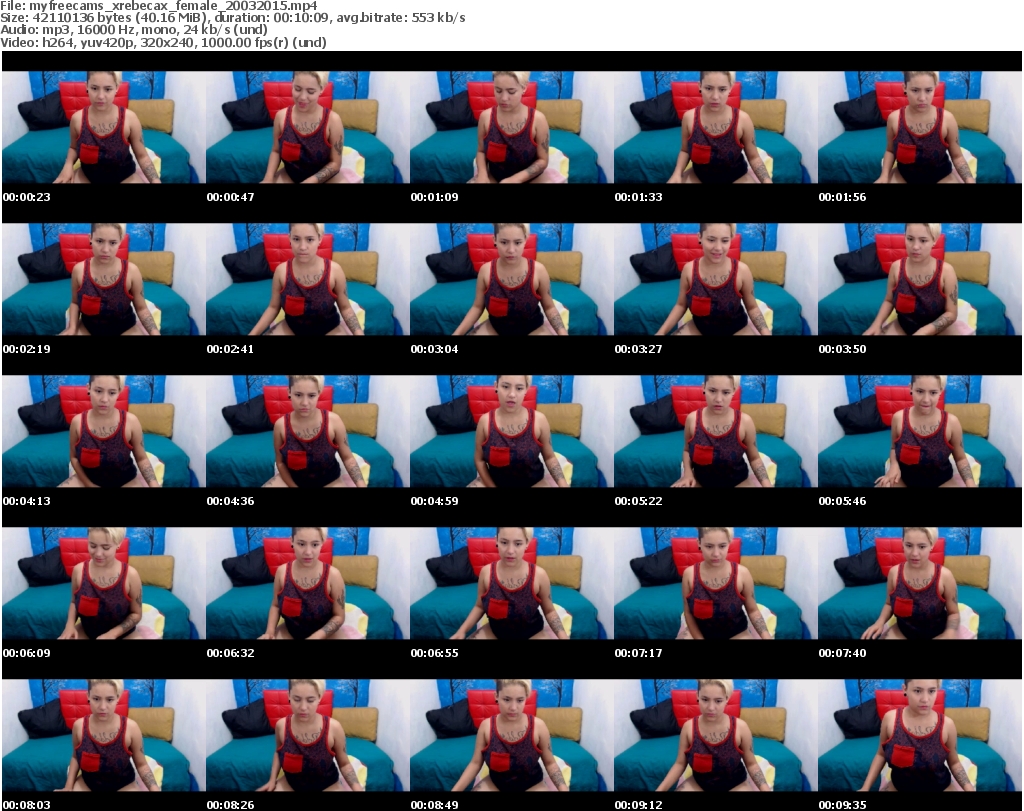Click the File name header line
Screen dimensions: 1024x811
point(159,5)
